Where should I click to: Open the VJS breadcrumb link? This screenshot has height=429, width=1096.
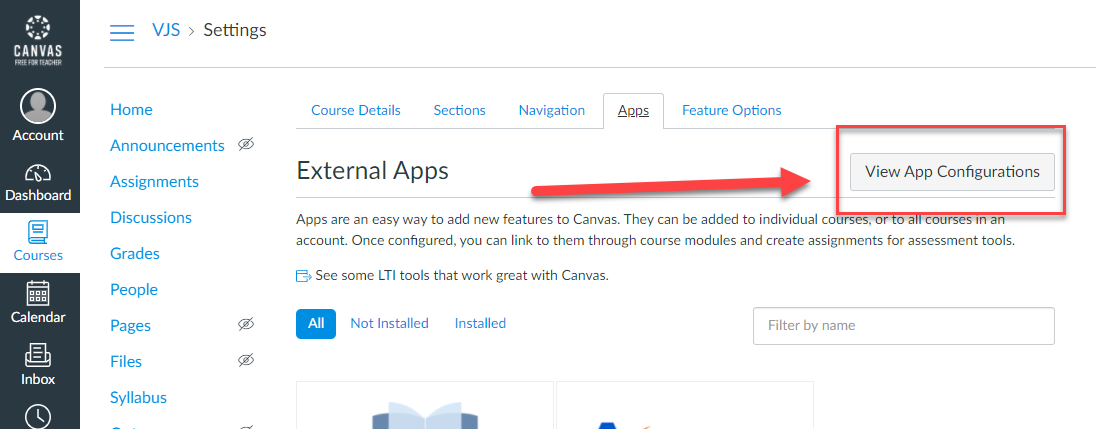(x=166, y=30)
